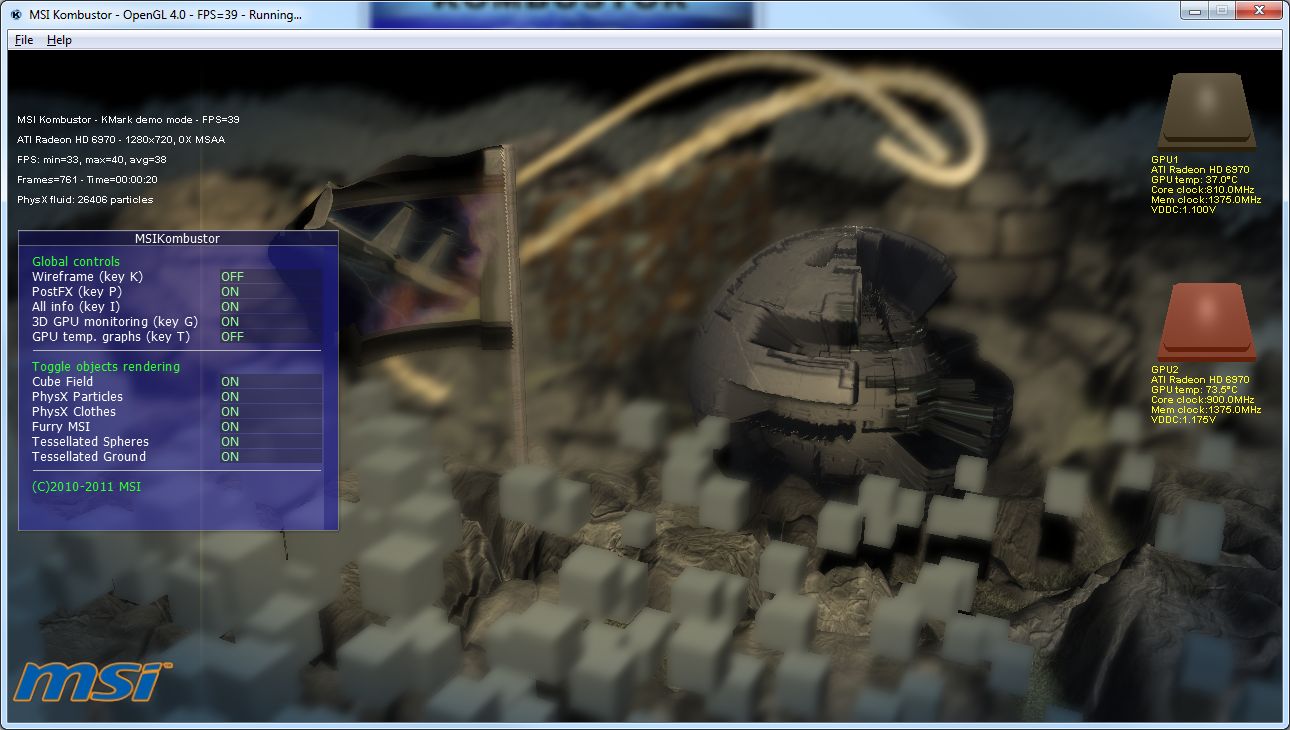Image resolution: width=1290 pixels, height=730 pixels.
Task: Click GPU2 temperature 73.5°C reading
Action: pos(1194,390)
